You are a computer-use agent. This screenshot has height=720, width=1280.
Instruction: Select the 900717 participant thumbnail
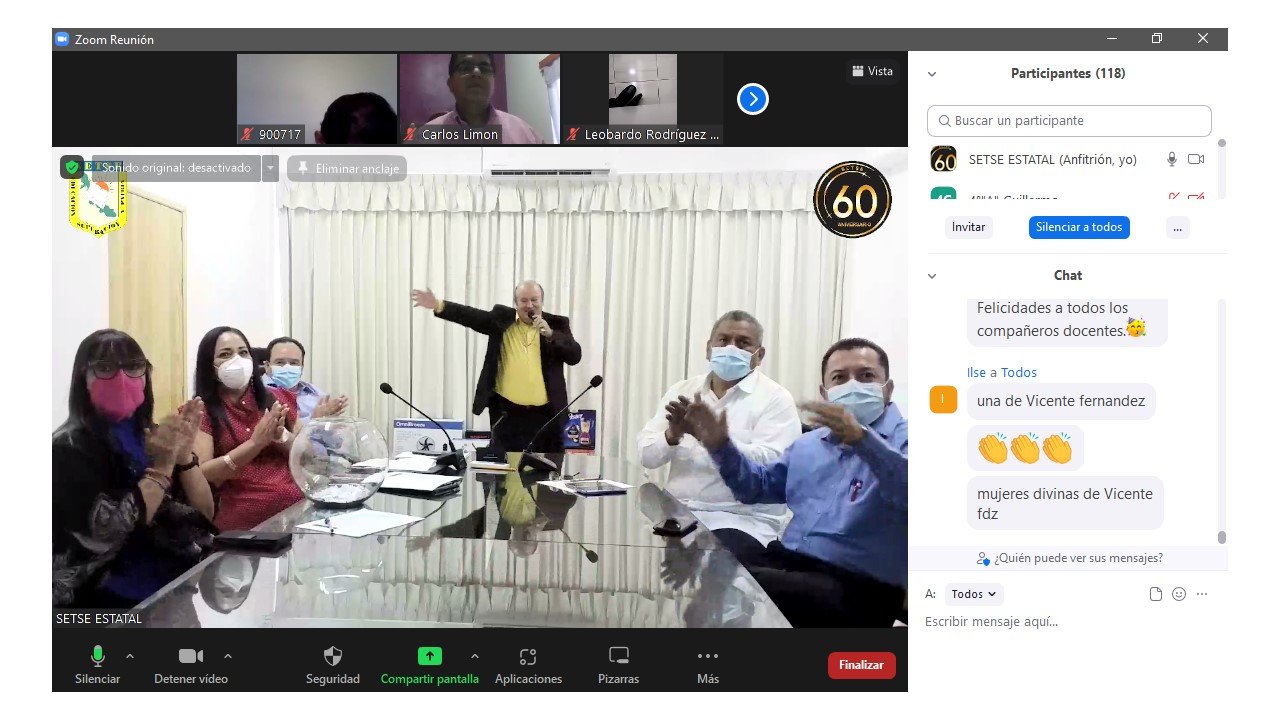tap(316, 99)
